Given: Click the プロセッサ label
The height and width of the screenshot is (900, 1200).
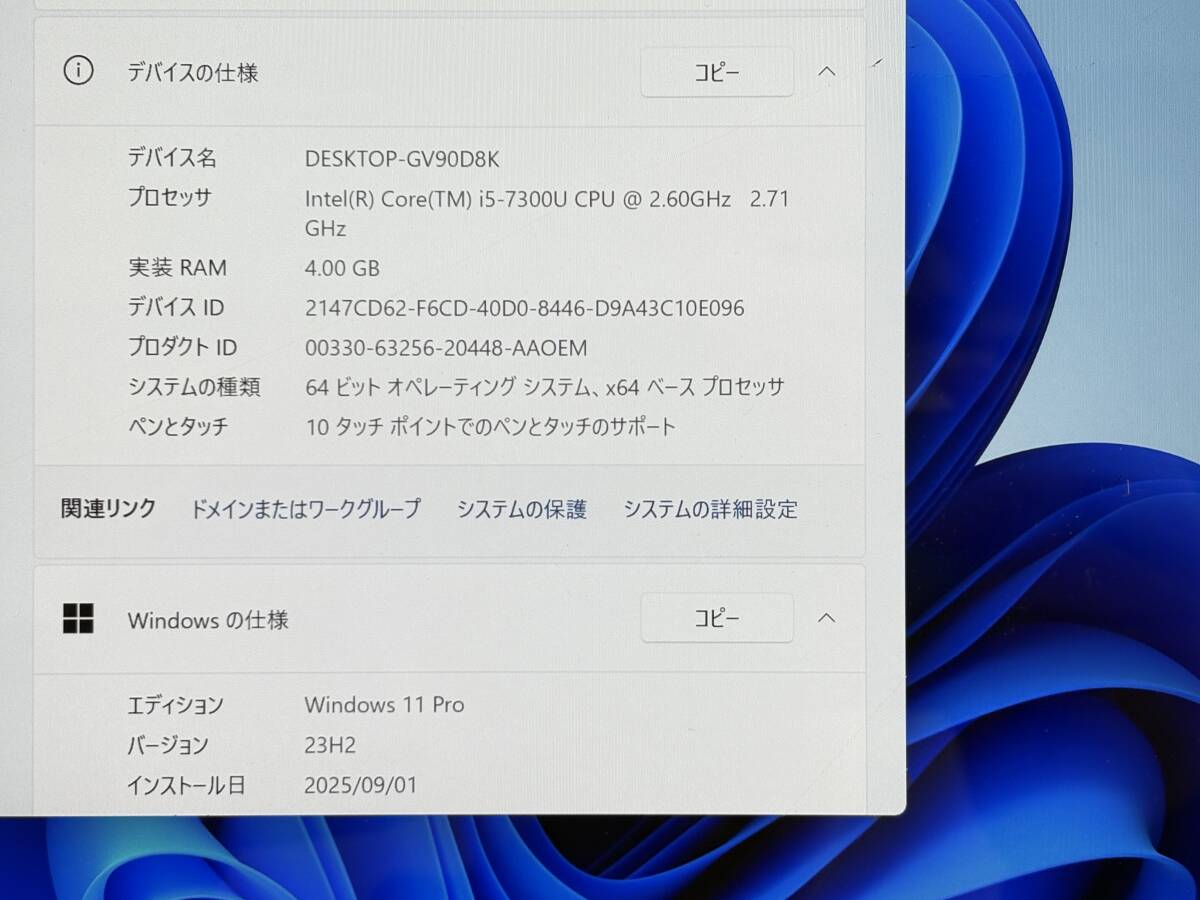Looking at the screenshot, I should pyautogui.click(x=169, y=197).
